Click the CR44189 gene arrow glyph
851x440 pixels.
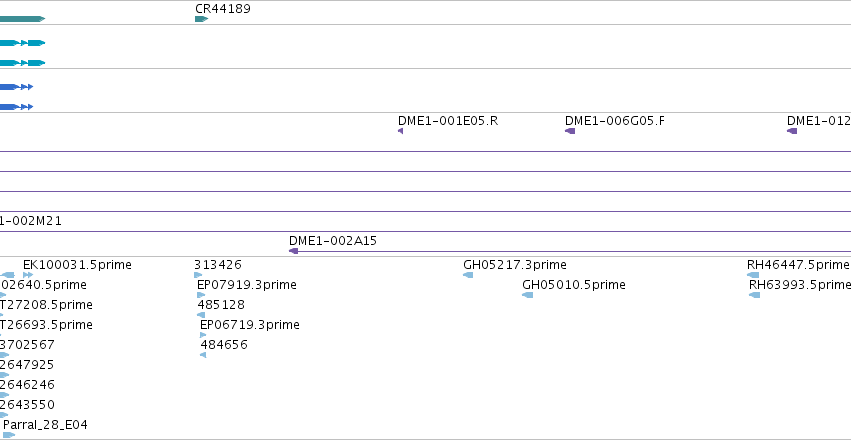(201, 19)
